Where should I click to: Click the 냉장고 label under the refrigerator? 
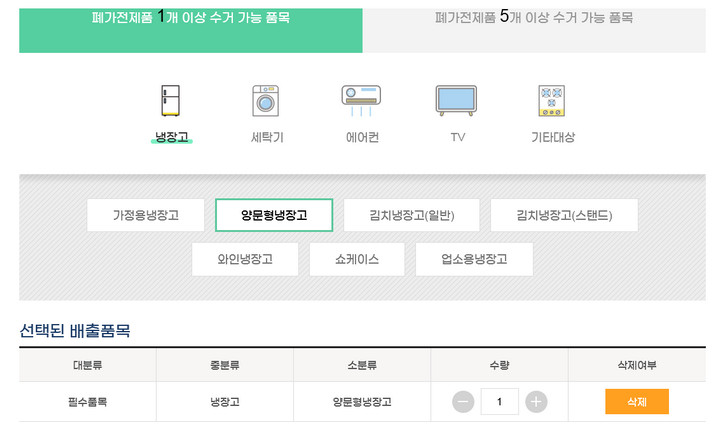point(172,137)
